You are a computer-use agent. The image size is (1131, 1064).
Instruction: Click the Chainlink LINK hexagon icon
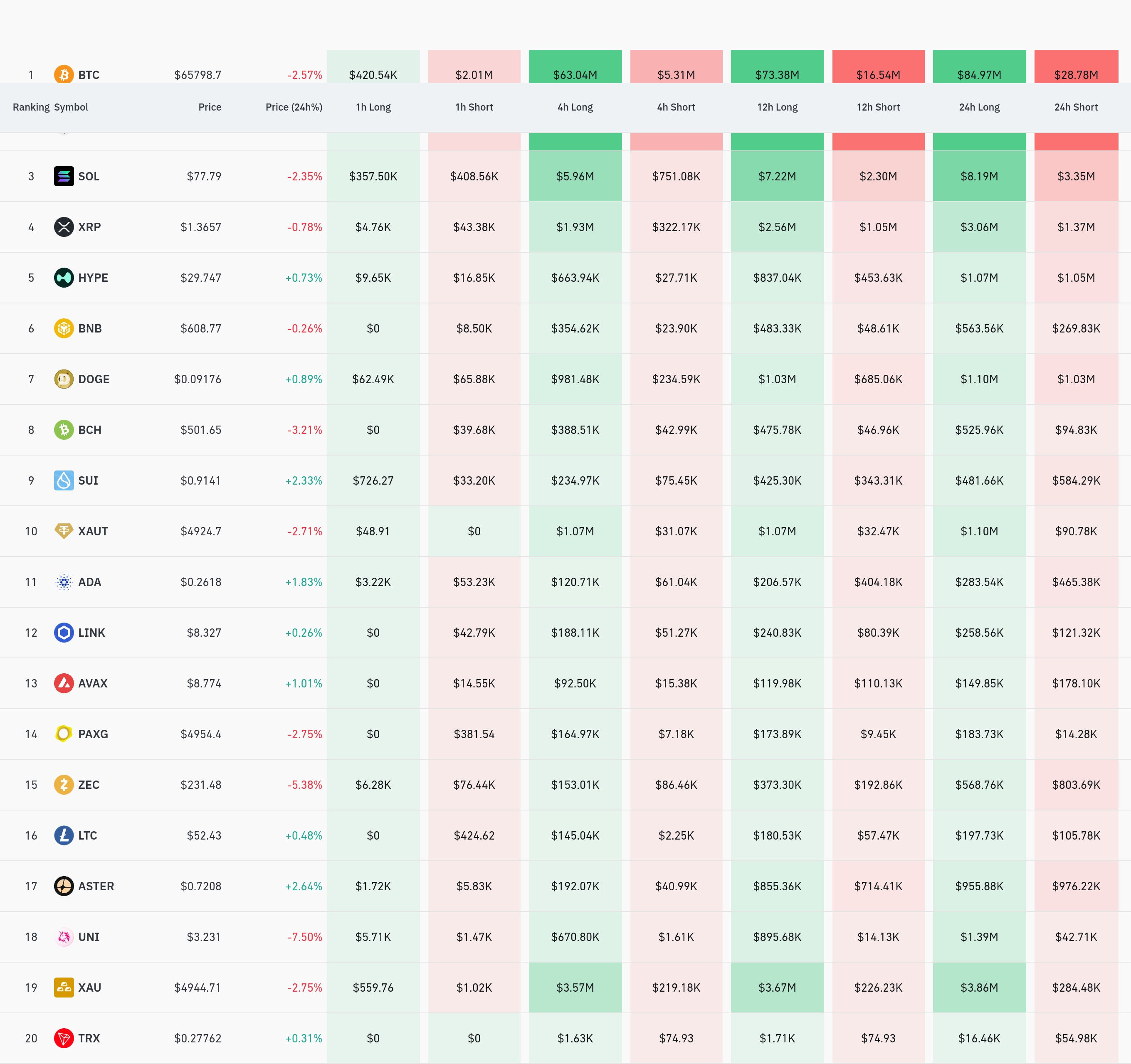tap(64, 632)
